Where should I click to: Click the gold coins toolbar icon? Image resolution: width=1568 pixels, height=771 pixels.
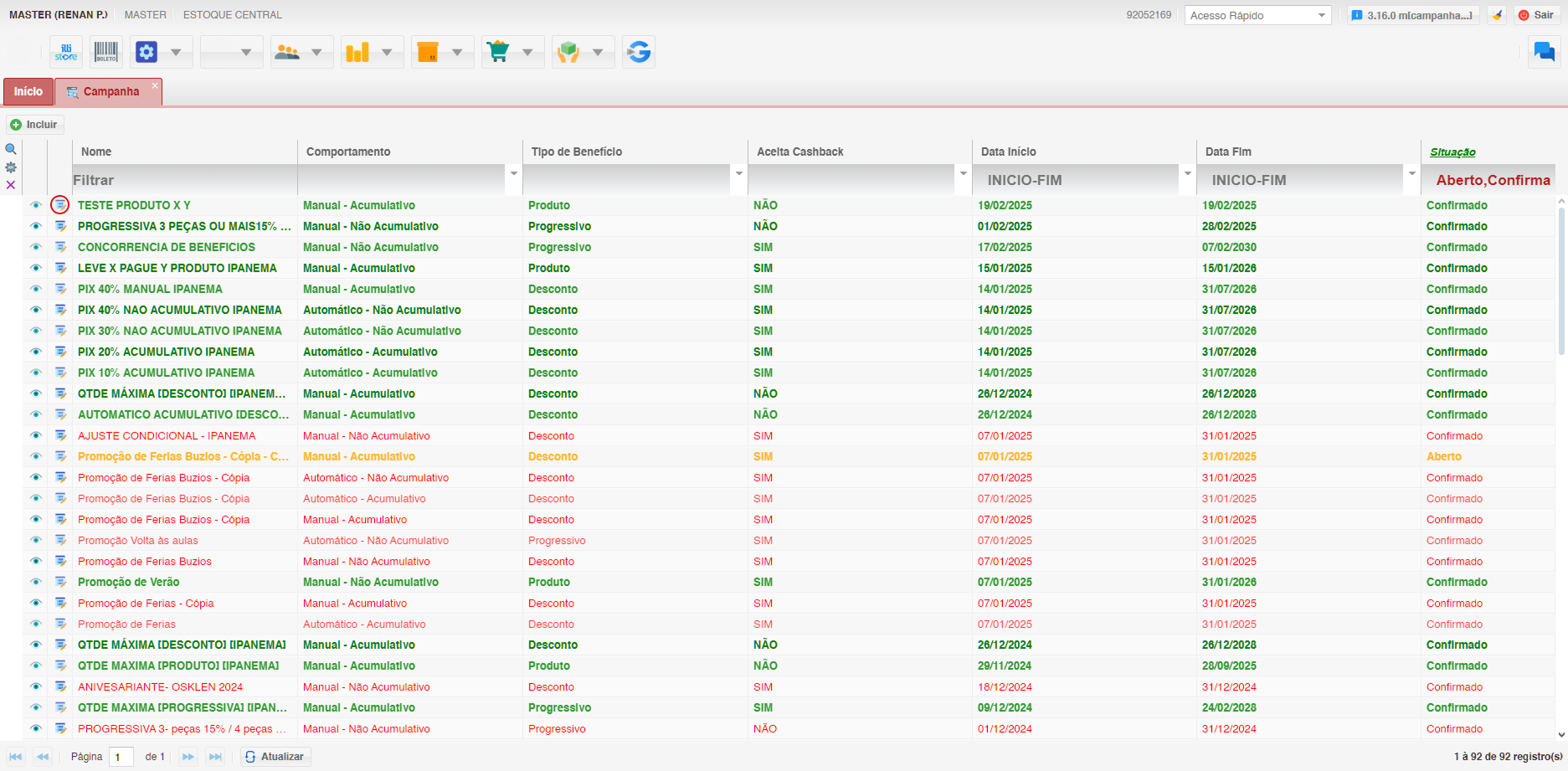click(357, 52)
